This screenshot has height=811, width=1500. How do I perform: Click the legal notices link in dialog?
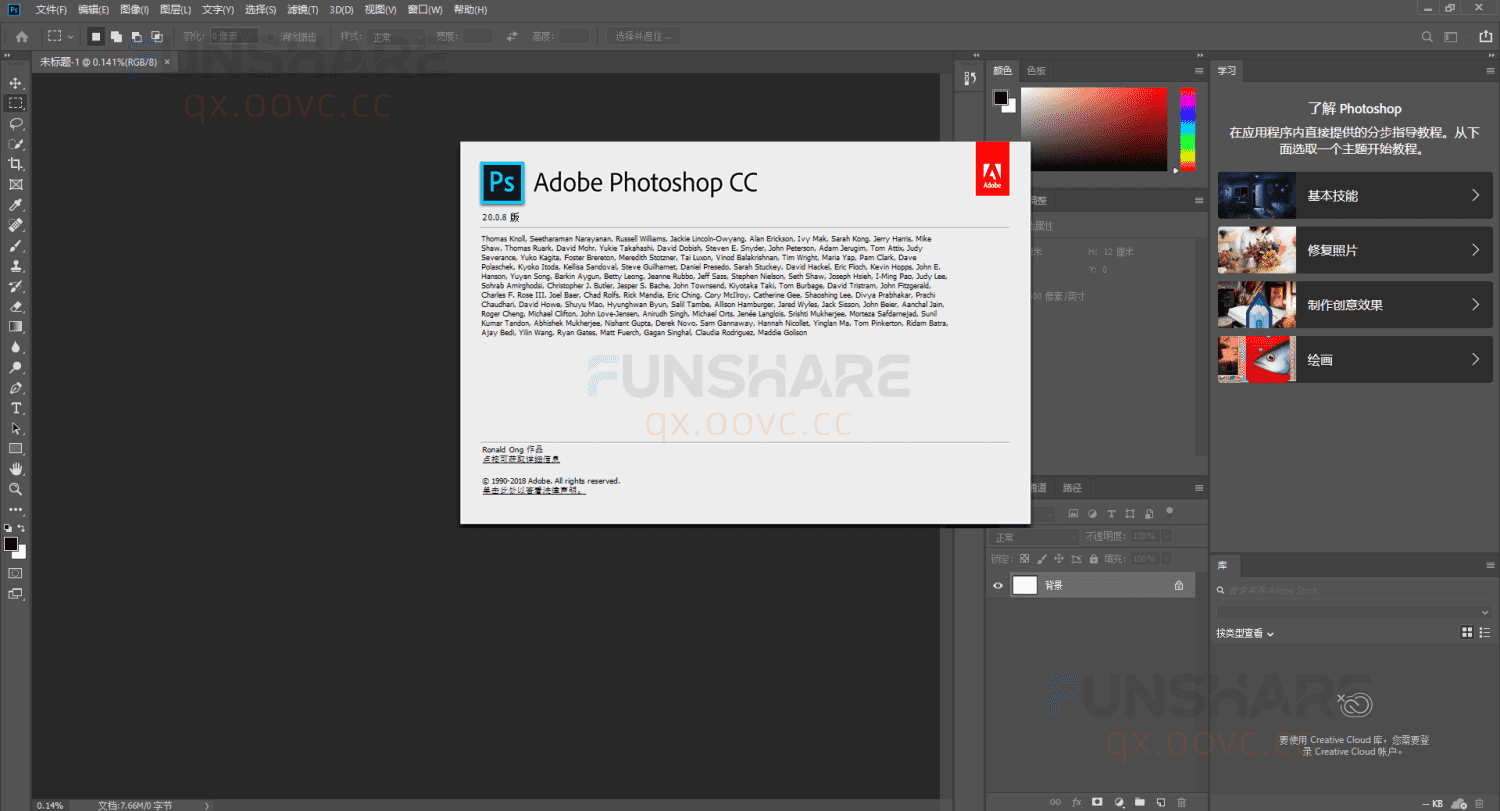click(534, 491)
